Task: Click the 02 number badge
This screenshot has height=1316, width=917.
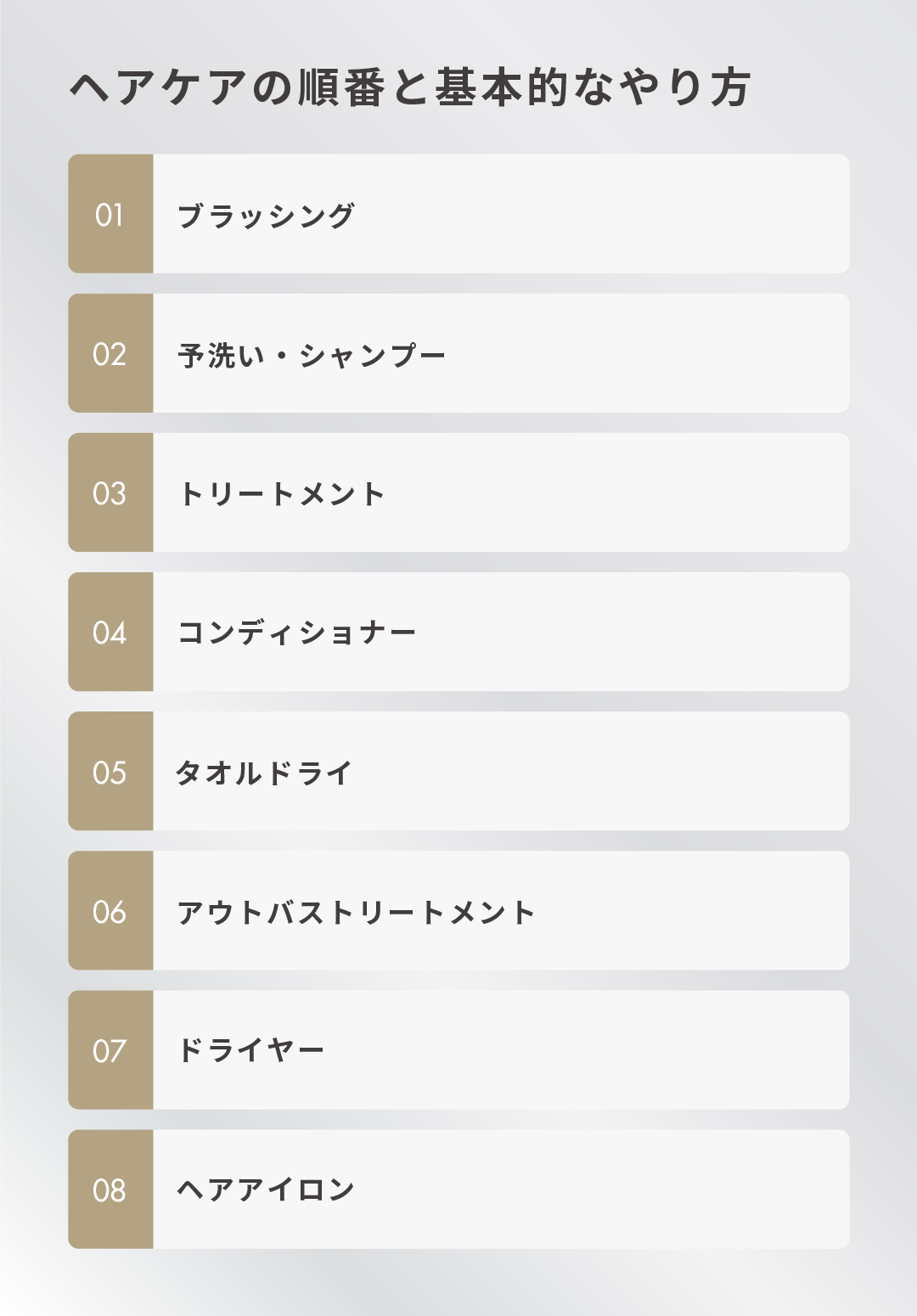Action: click(110, 353)
